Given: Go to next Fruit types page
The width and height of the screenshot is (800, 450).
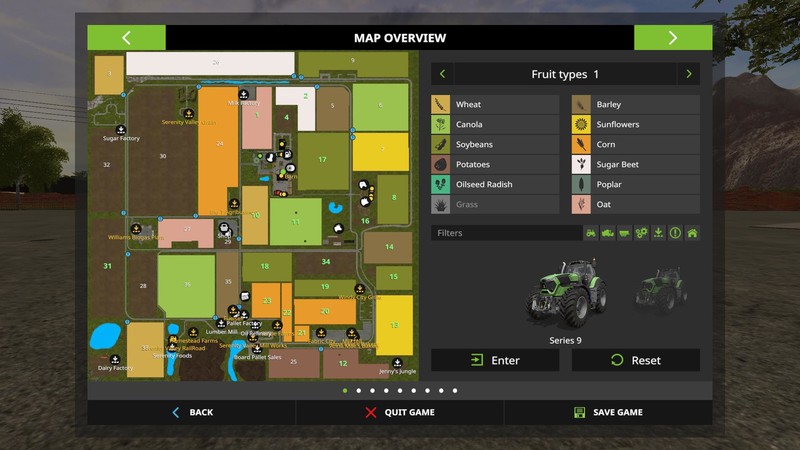Looking at the screenshot, I should 688,74.
